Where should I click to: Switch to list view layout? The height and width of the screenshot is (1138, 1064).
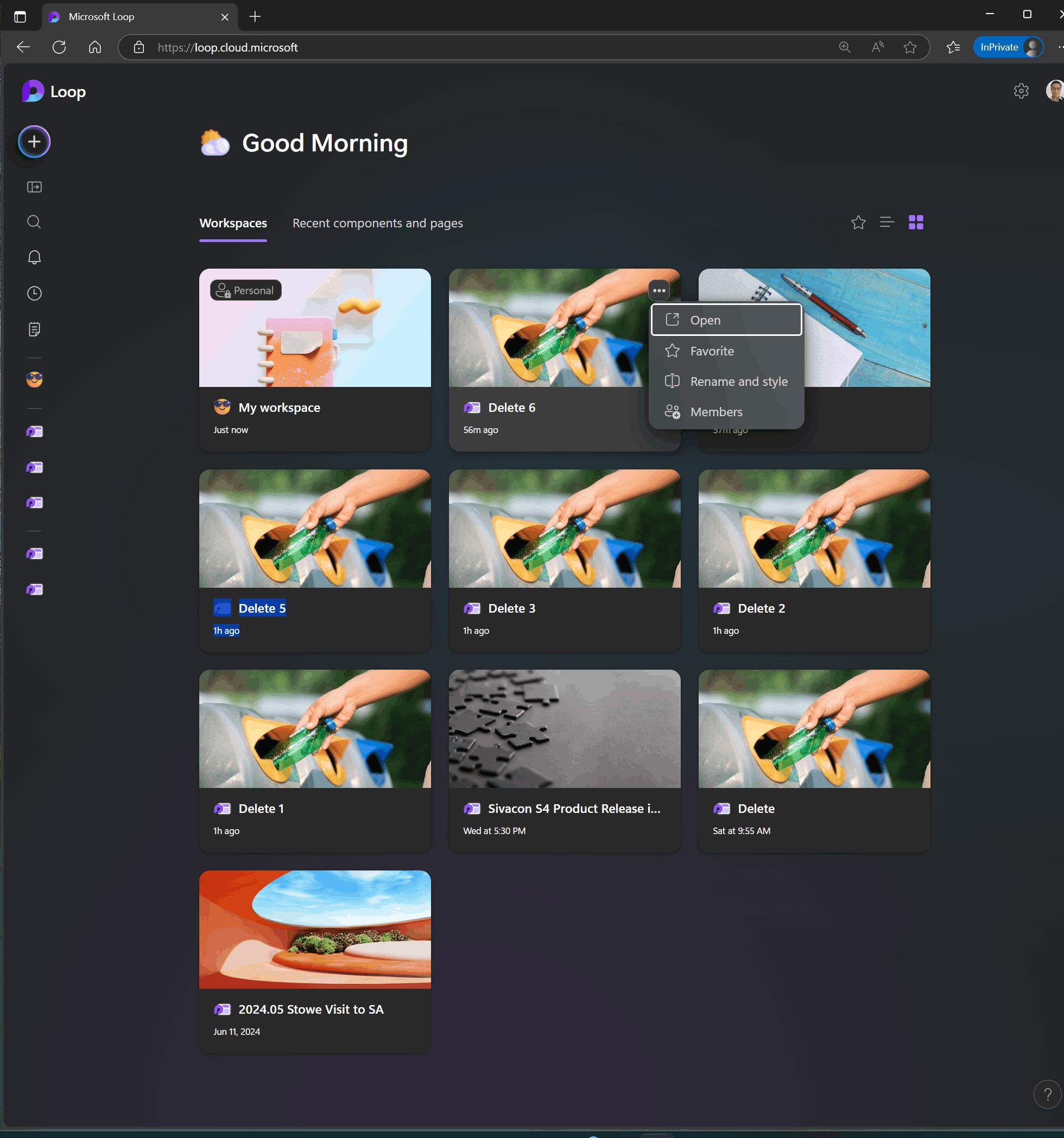click(886, 222)
